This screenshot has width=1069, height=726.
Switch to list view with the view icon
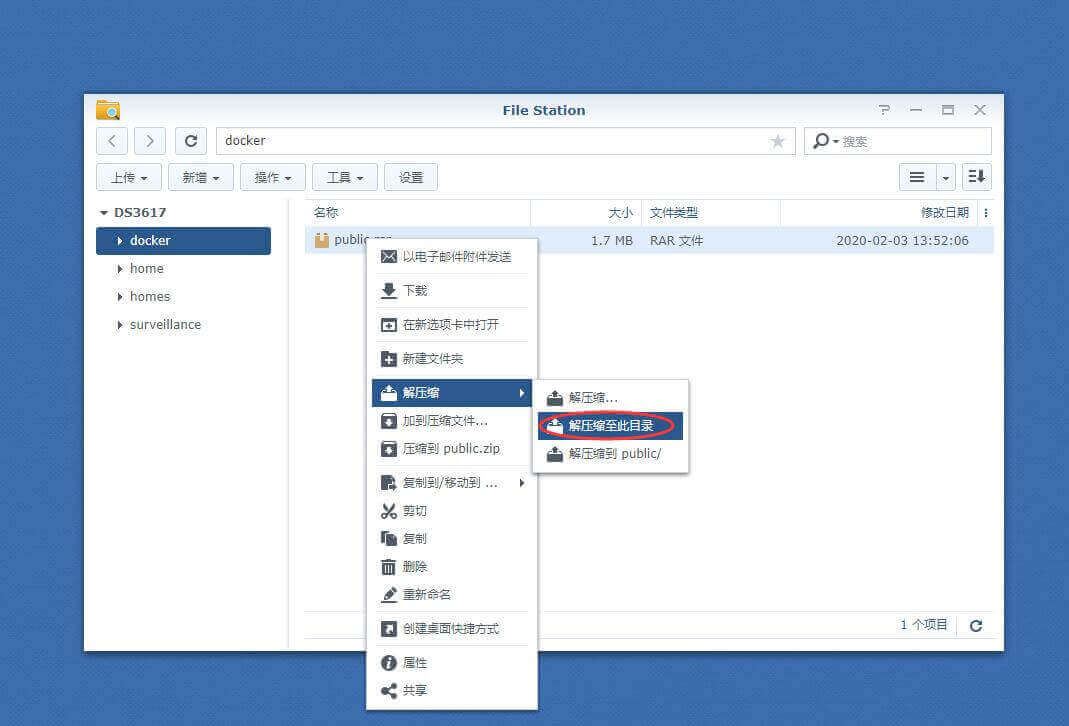click(x=916, y=177)
